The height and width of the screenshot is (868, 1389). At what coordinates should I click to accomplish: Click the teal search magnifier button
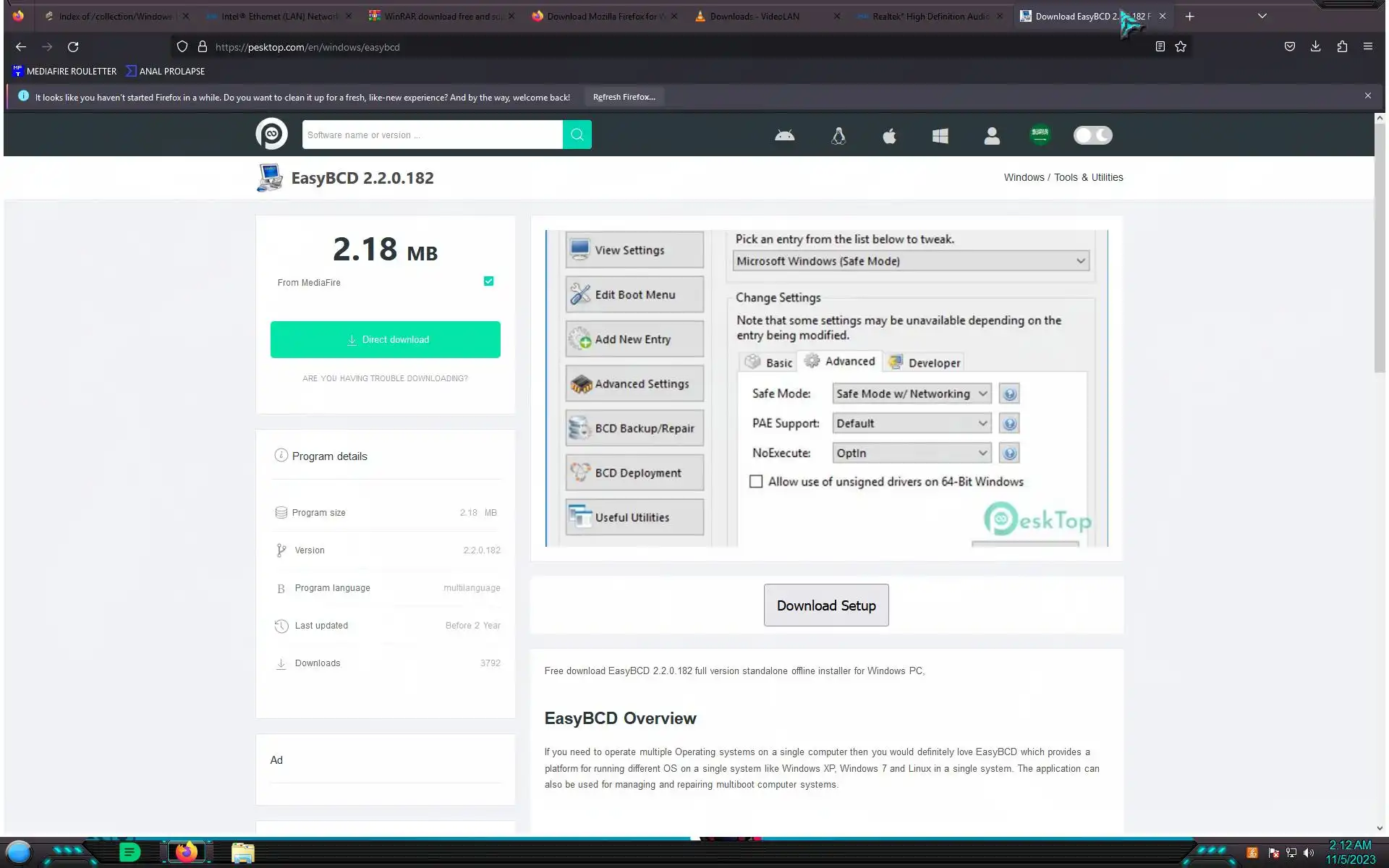click(577, 135)
